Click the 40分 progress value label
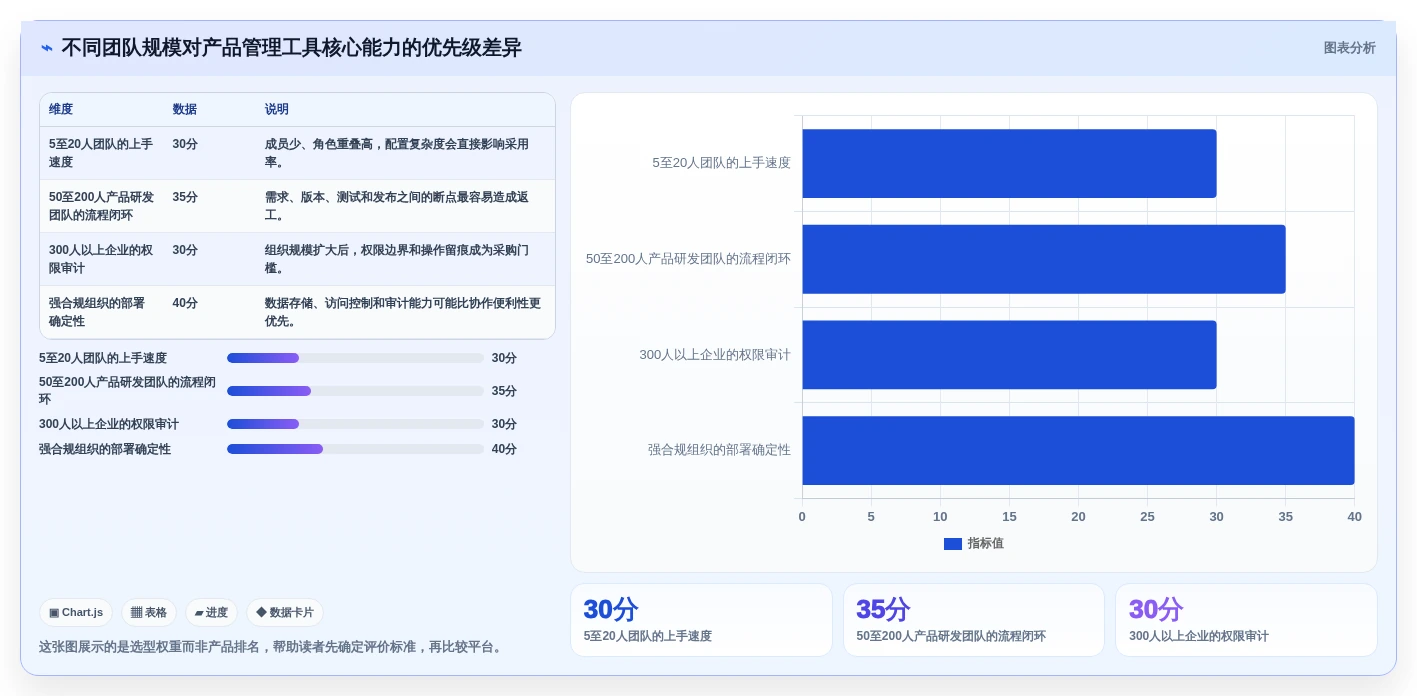Image resolution: width=1417 pixels, height=696 pixels. click(x=504, y=449)
